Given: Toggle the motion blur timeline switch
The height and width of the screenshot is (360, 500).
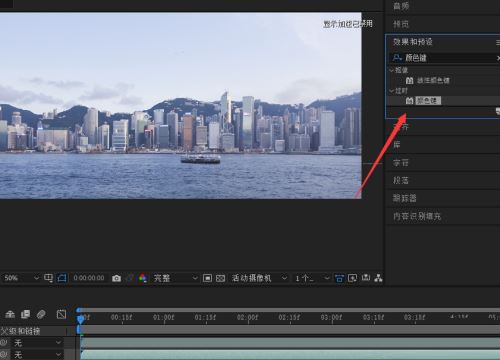Looking at the screenshot, I should point(41,314).
